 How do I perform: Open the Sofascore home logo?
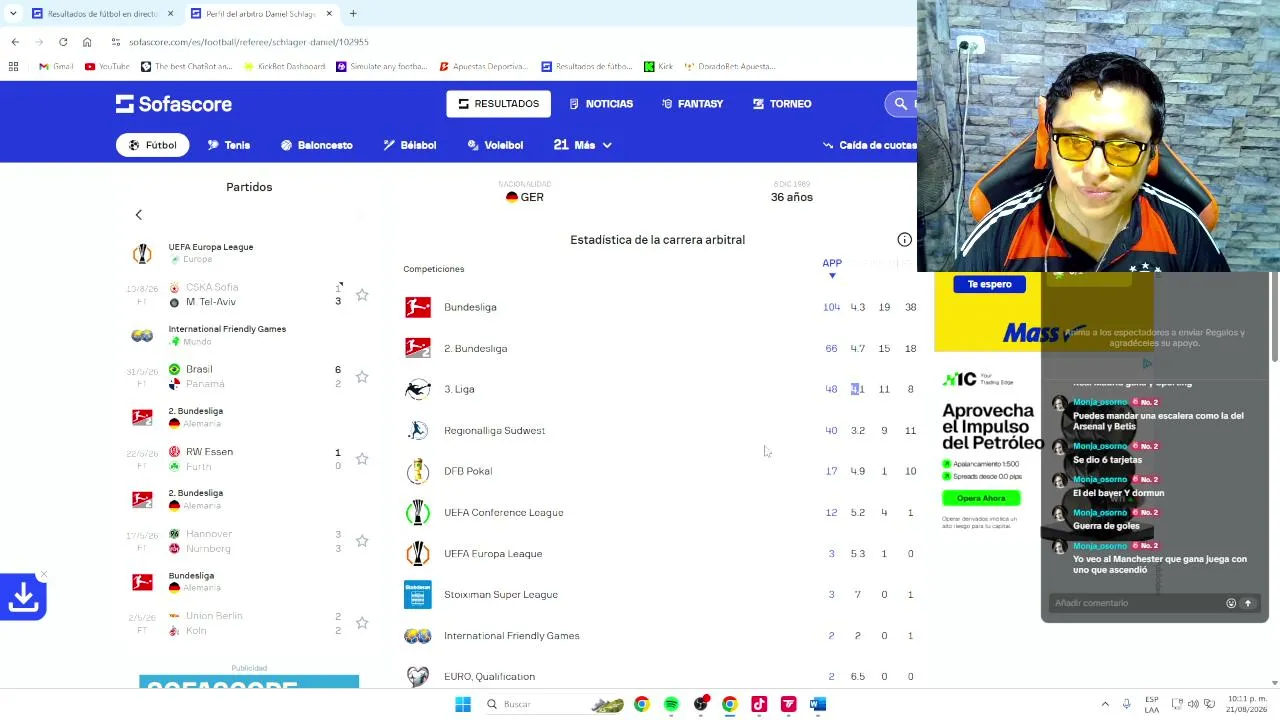coord(174,104)
